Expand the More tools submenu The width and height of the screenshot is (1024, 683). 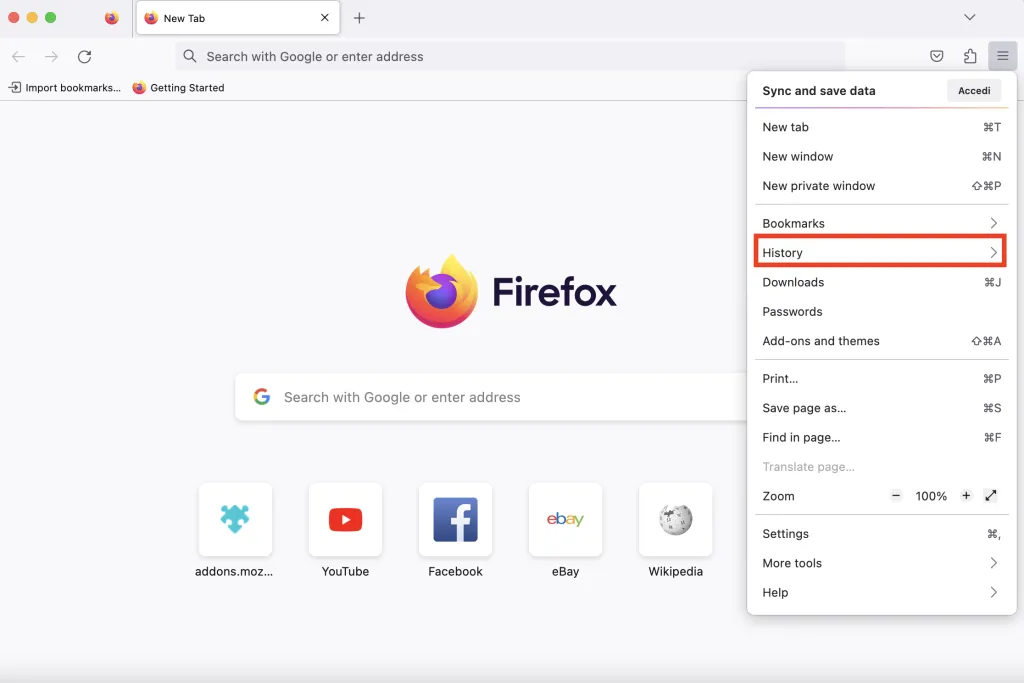click(x=880, y=562)
